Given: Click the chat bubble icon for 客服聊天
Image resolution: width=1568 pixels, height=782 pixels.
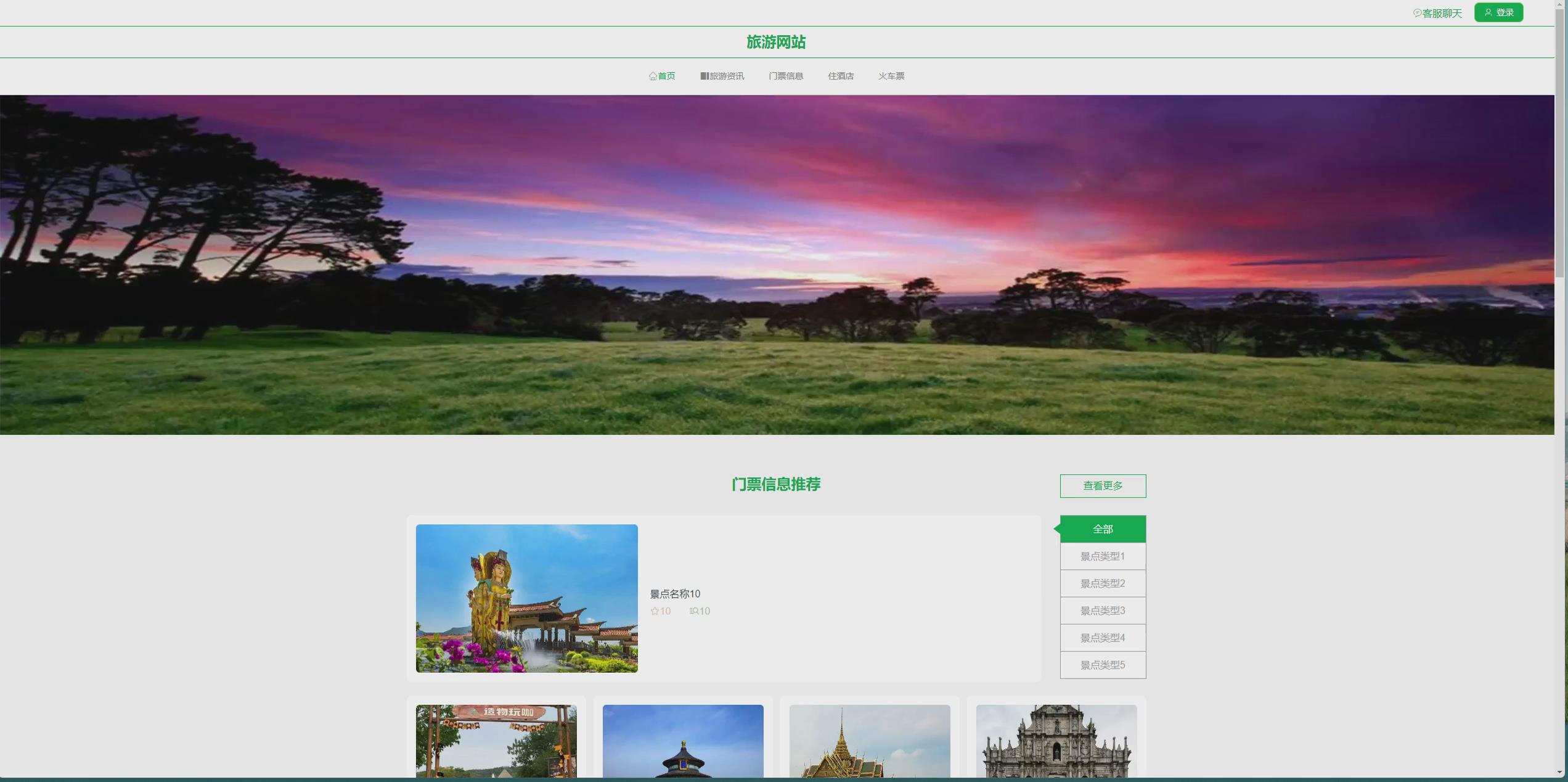Looking at the screenshot, I should pos(1418,11).
